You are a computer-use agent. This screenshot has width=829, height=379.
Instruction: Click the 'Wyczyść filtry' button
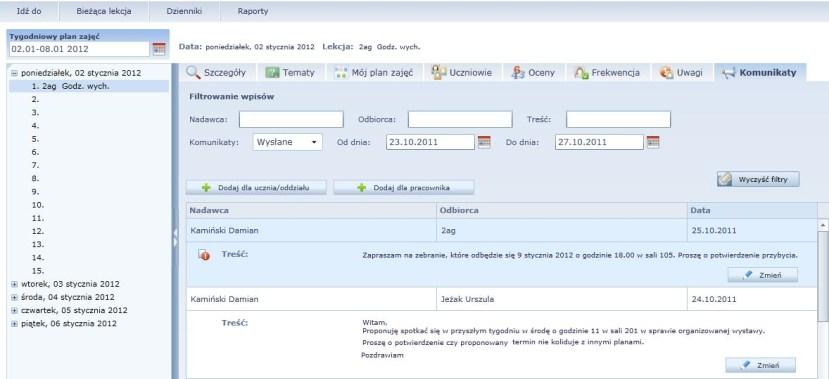pyautogui.click(x=758, y=179)
